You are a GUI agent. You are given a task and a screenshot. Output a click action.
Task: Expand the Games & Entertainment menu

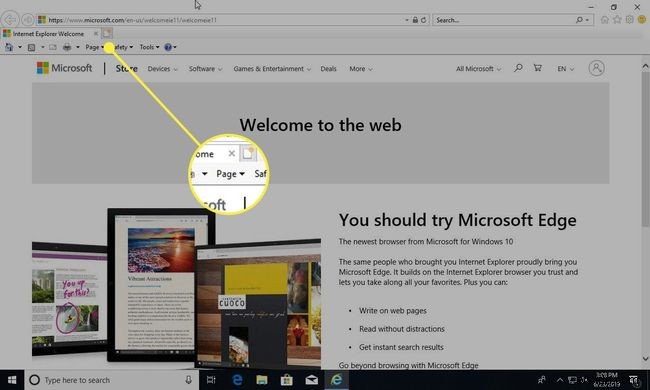pos(272,69)
